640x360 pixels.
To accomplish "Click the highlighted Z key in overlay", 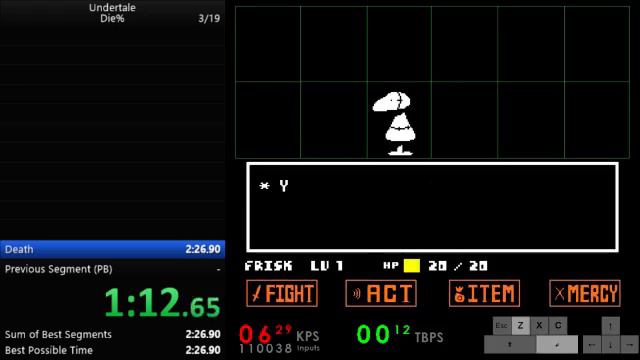I will [x=520, y=325].
